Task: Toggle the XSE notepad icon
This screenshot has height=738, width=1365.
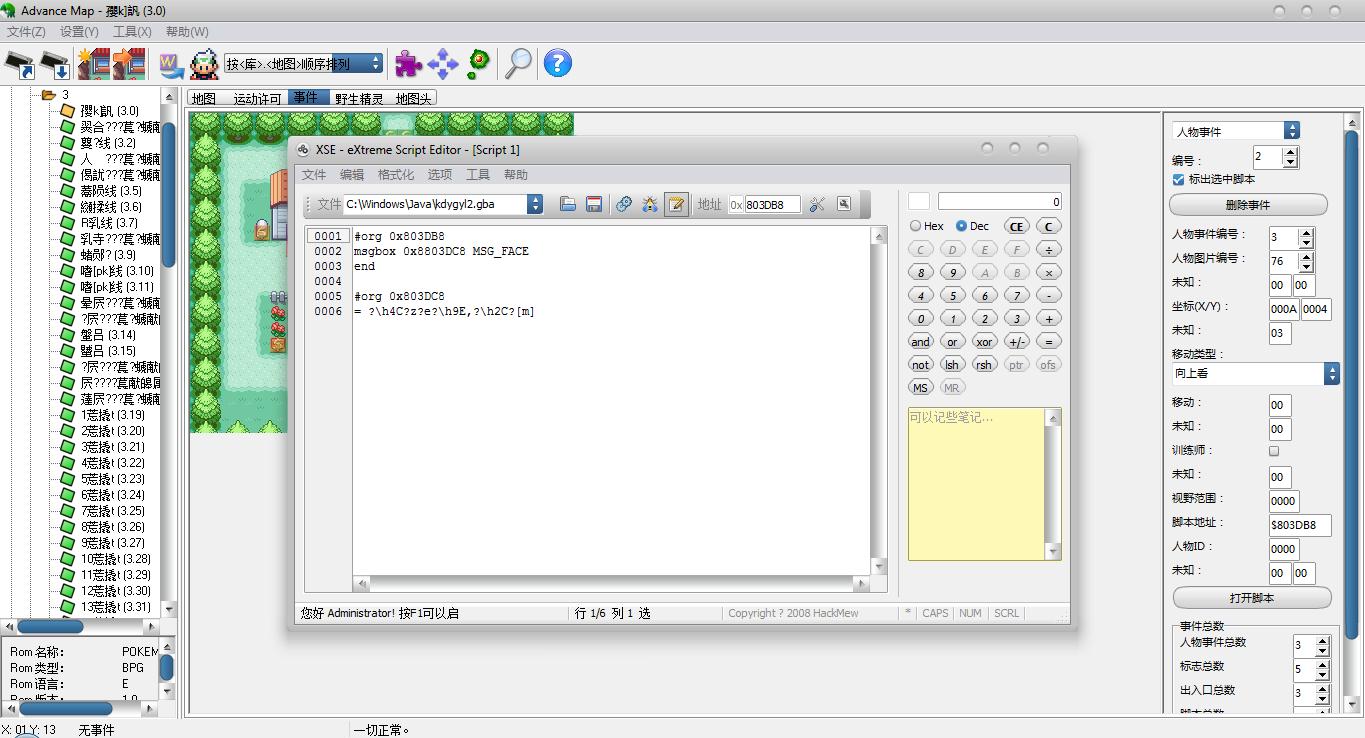Action: click(x=676, y=204)
